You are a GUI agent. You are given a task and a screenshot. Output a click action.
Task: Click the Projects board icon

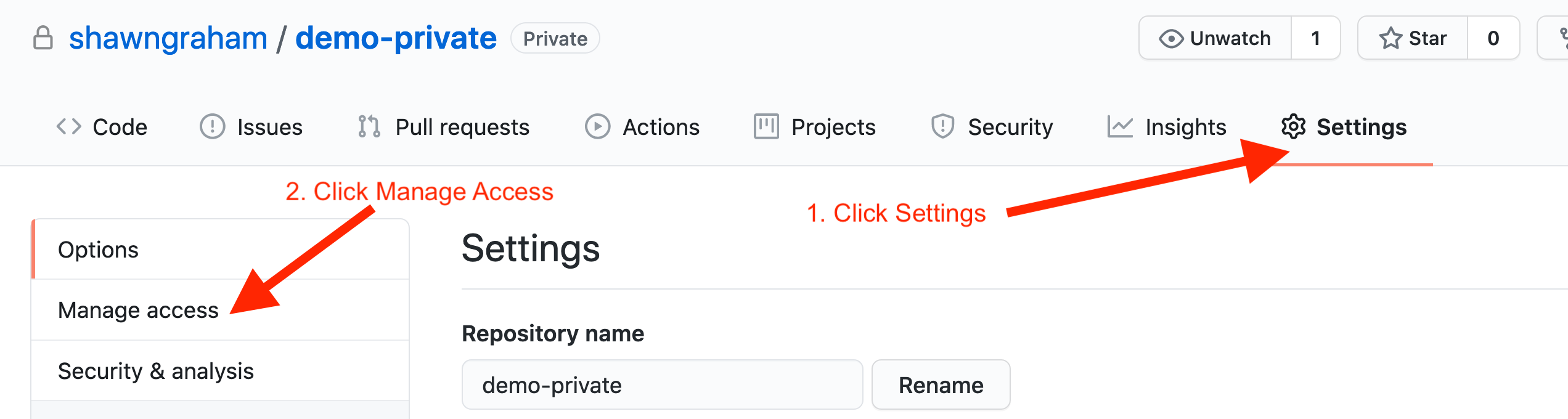tap(766, 126)
